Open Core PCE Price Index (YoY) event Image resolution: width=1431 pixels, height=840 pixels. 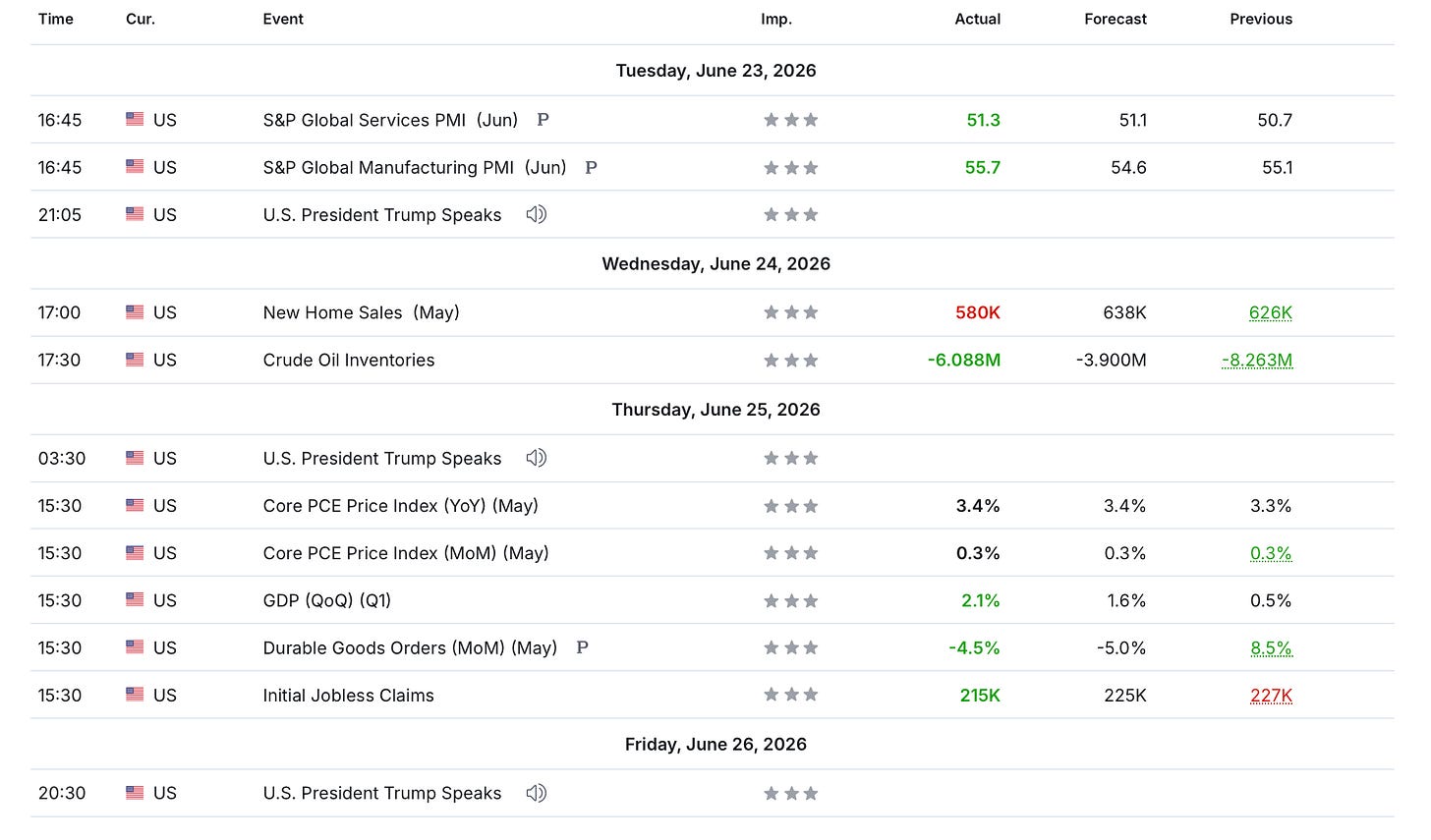[401, 506]
